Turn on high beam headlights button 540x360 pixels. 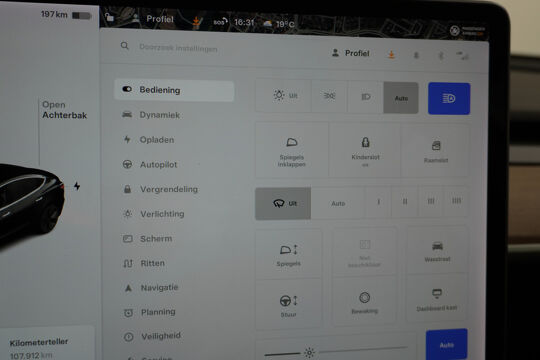[449, 99]
